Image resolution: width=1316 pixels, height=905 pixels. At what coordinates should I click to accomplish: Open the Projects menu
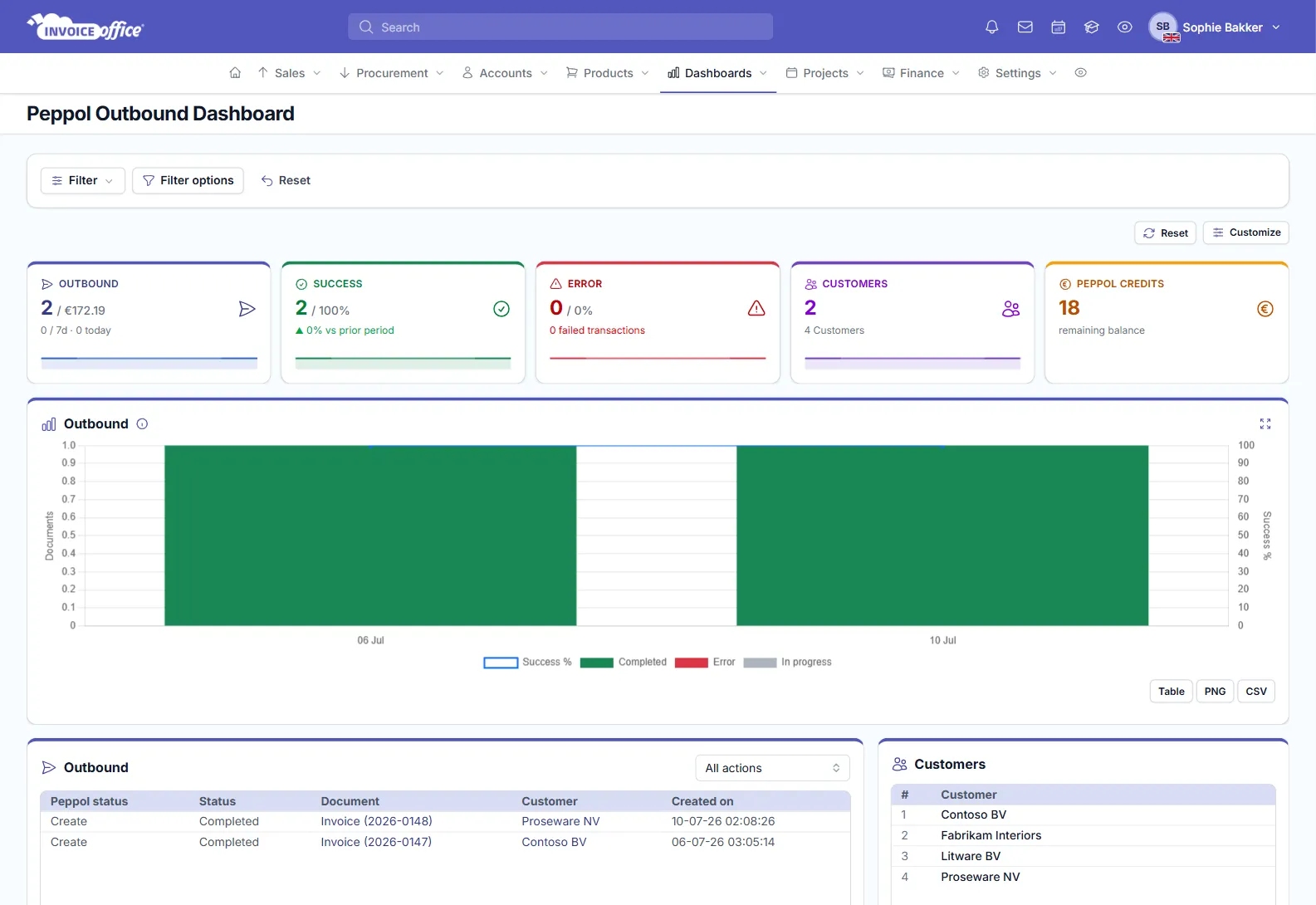pyautogui.click(x=825, y=73)
